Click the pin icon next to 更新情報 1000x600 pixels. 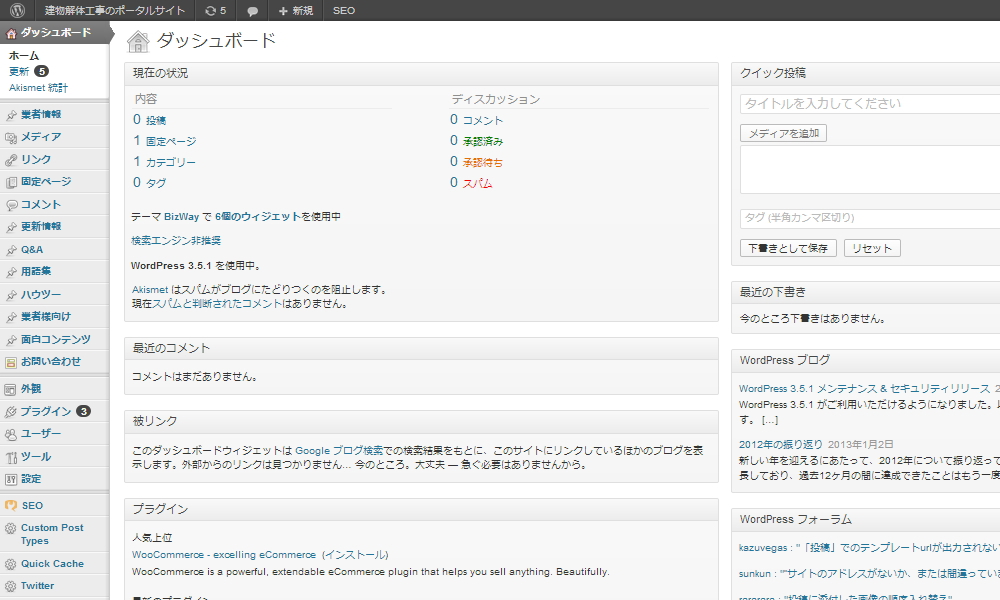click(11, 227)
